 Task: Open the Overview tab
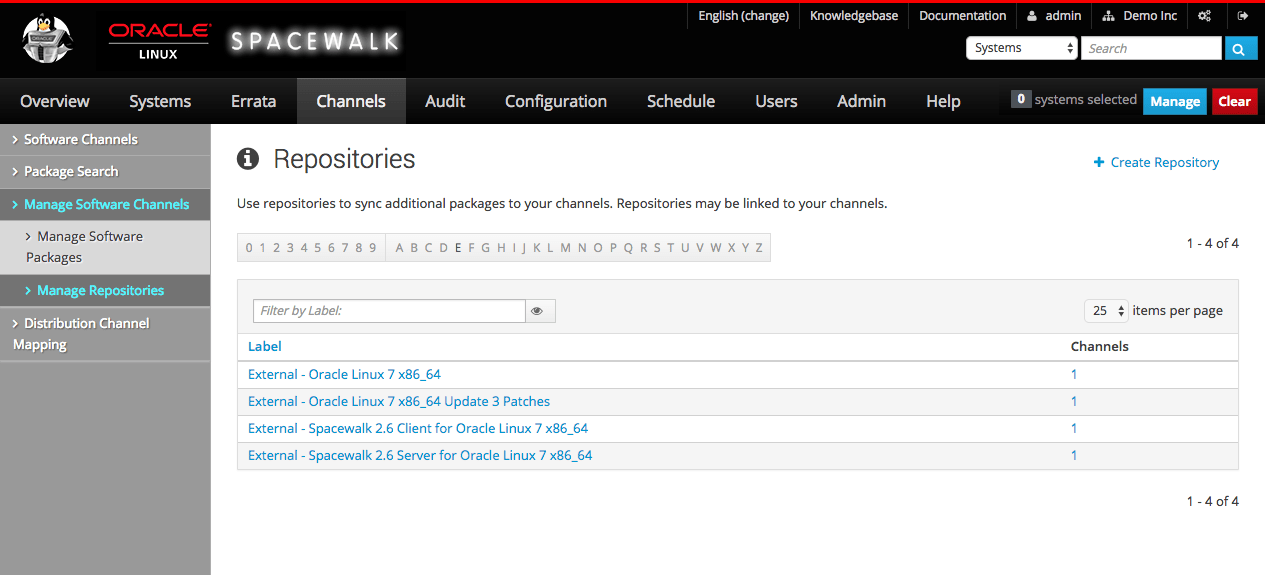(x=55, y=101)
